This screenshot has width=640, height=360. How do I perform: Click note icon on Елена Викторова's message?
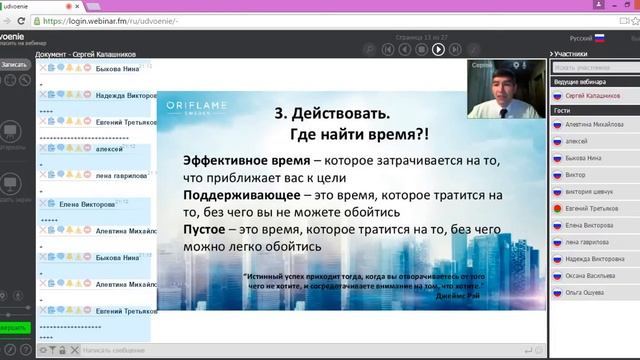point(51,203)
